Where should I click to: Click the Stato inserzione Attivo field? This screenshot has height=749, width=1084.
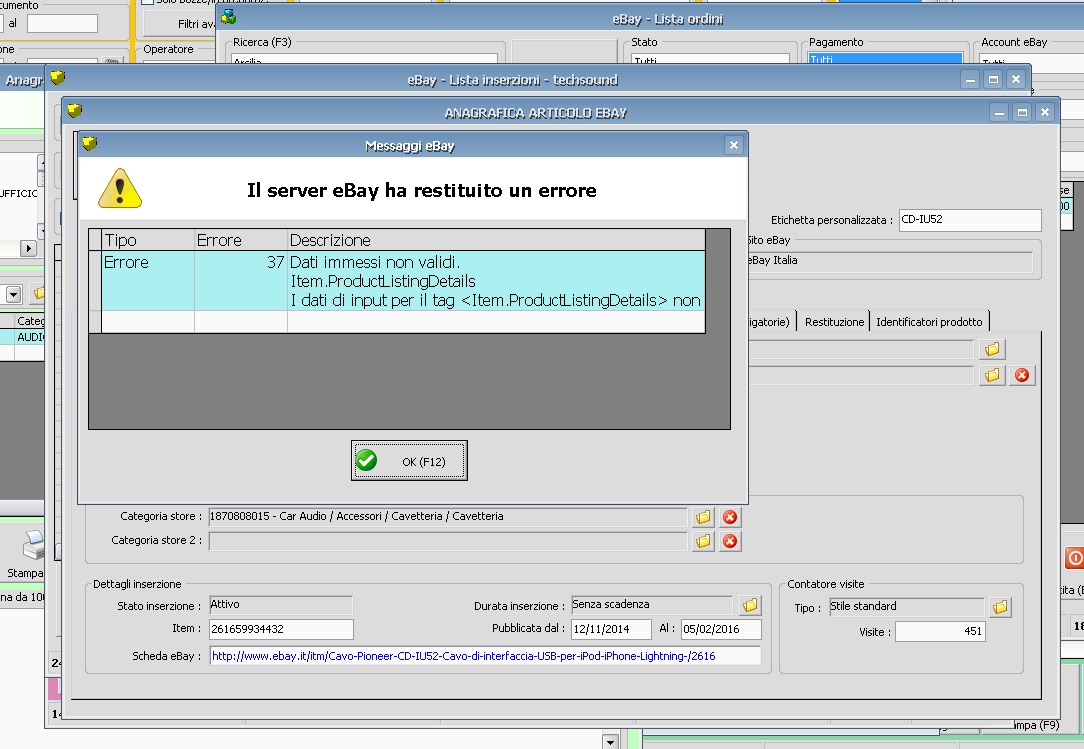[281, 605]
